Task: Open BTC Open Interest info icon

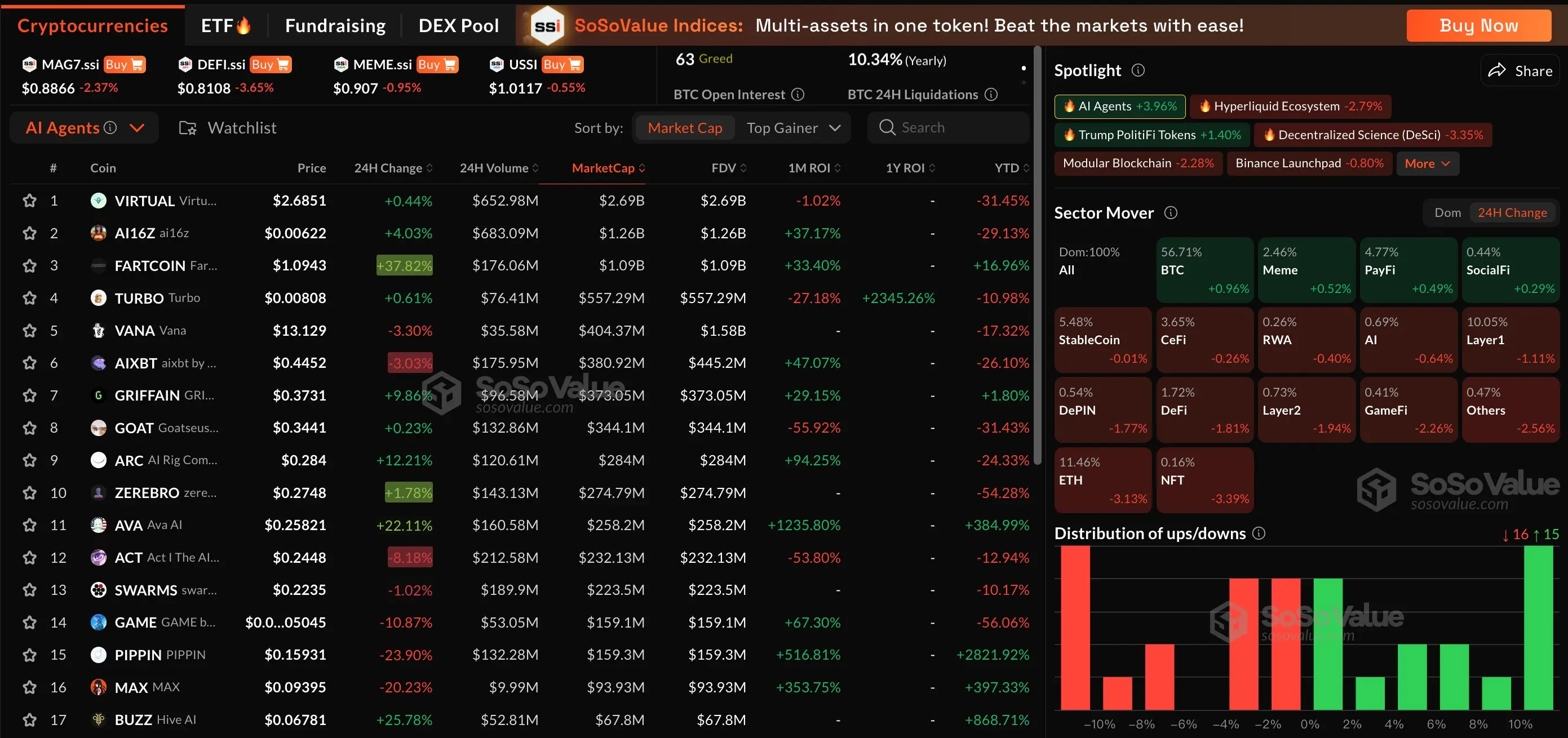Action: (798, 94)
